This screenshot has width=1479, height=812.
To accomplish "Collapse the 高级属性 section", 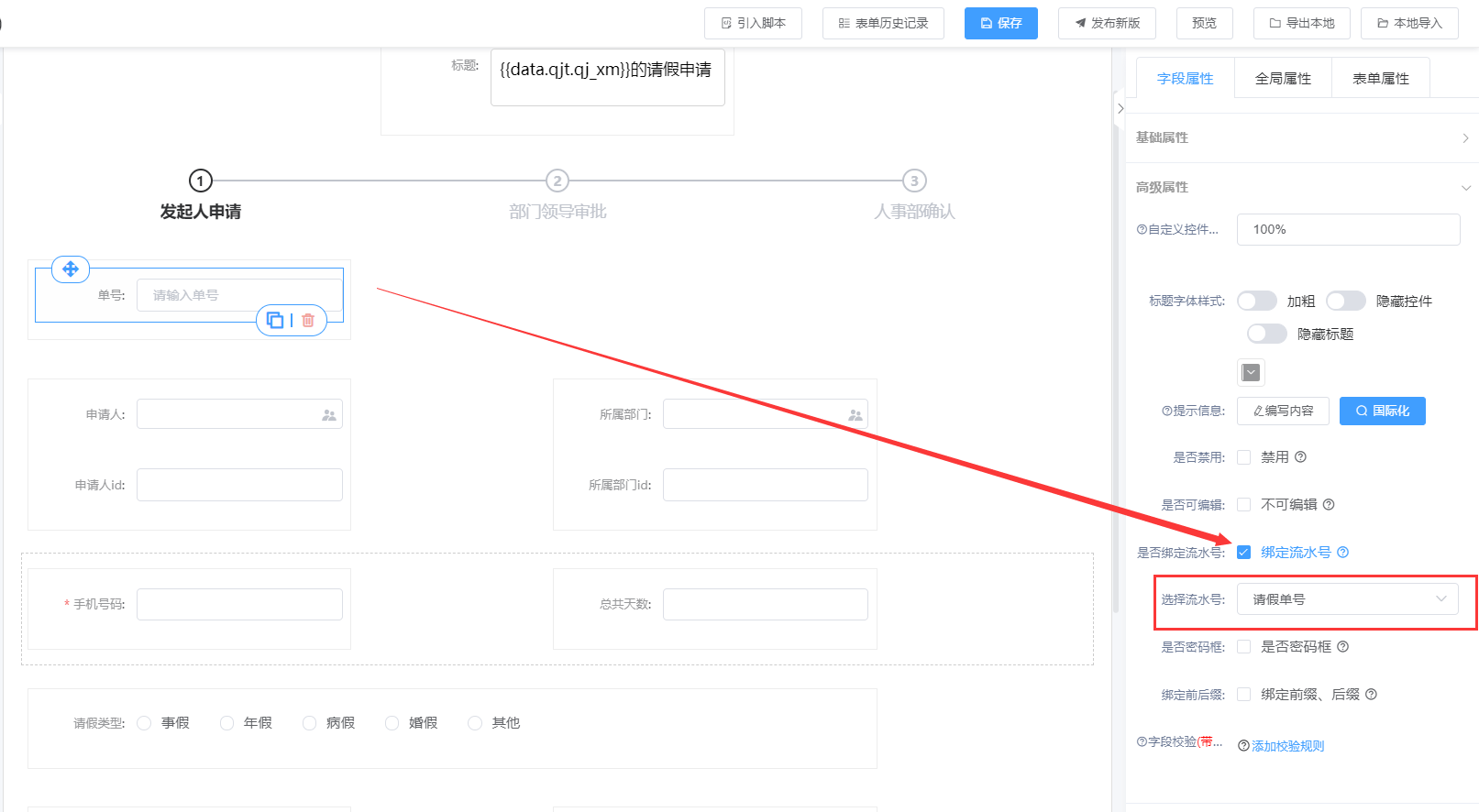I will [1302, 187].
